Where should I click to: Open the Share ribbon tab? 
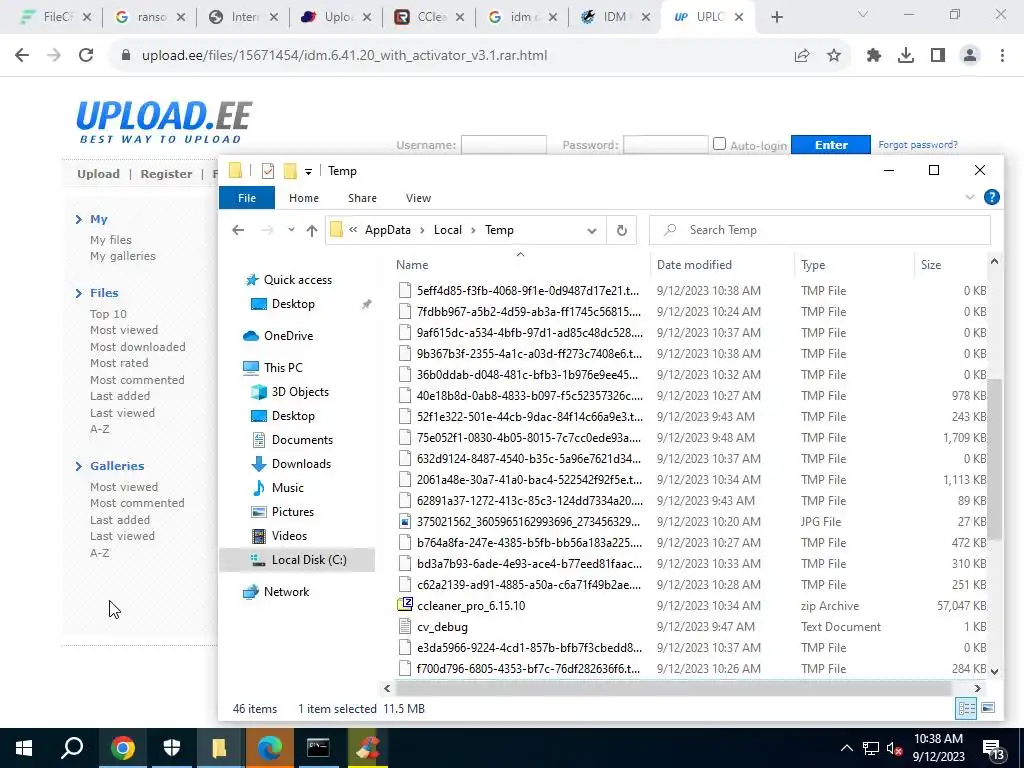(362, 198)
